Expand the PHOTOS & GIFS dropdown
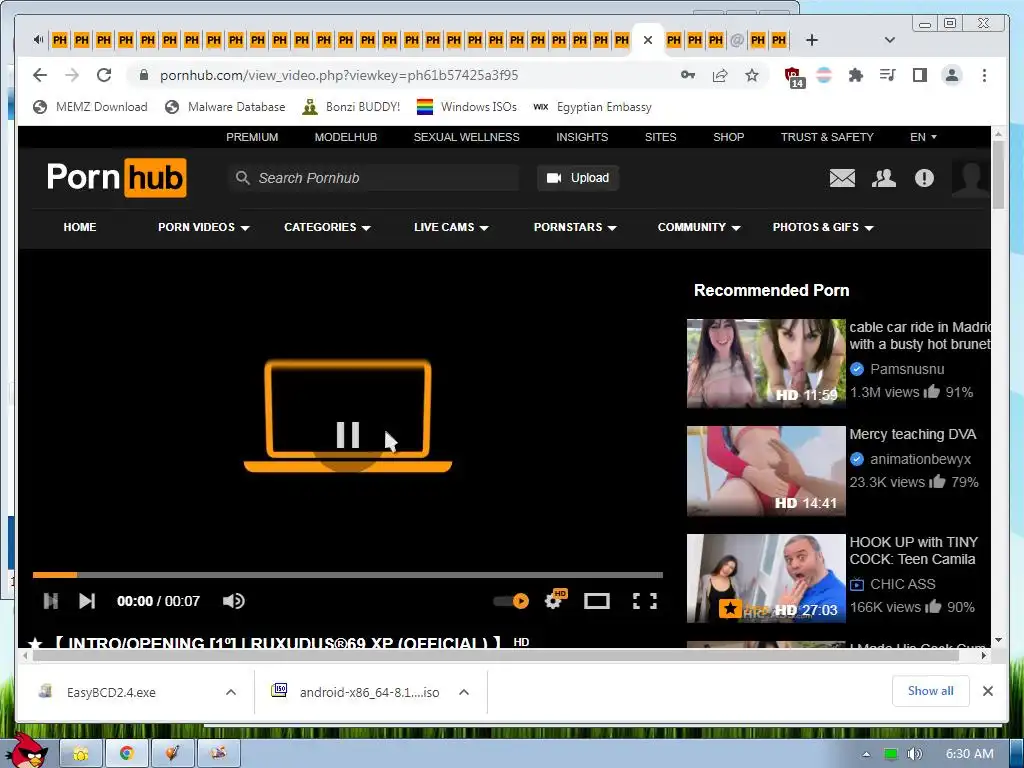 click(x=823, y=227)
